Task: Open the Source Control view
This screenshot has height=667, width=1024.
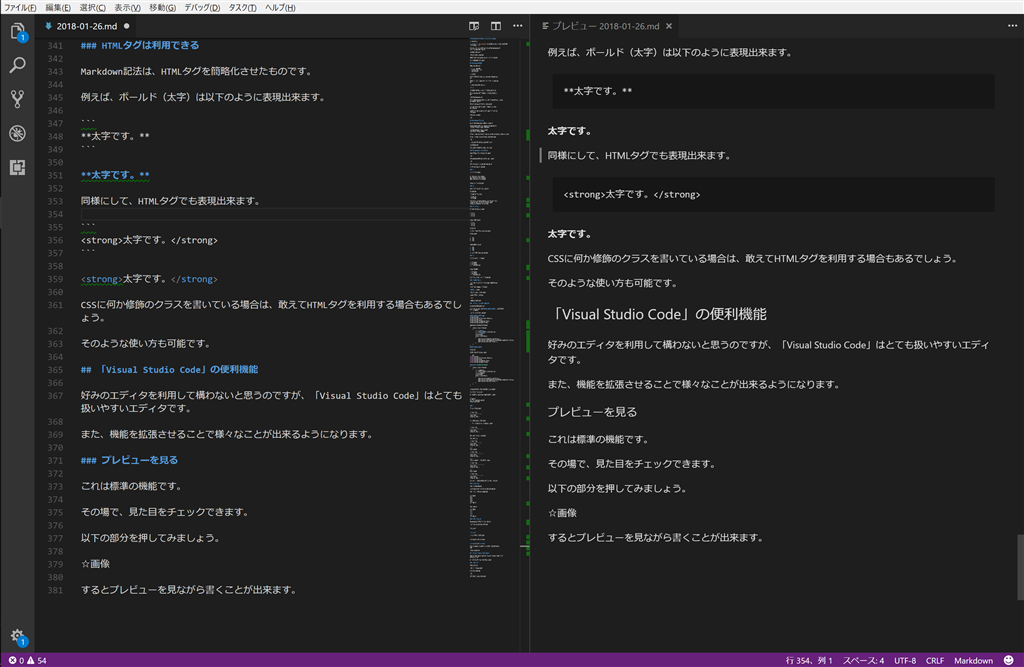Action: [x=16, y=97]
